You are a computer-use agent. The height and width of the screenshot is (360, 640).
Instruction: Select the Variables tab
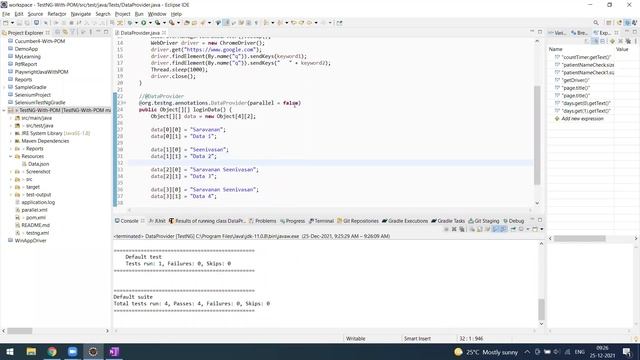pyautogui.click(x=557, y=33)
